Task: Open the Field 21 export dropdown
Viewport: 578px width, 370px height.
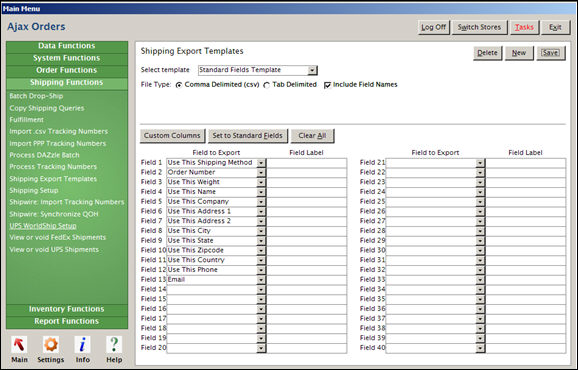Action: [435, 163]
